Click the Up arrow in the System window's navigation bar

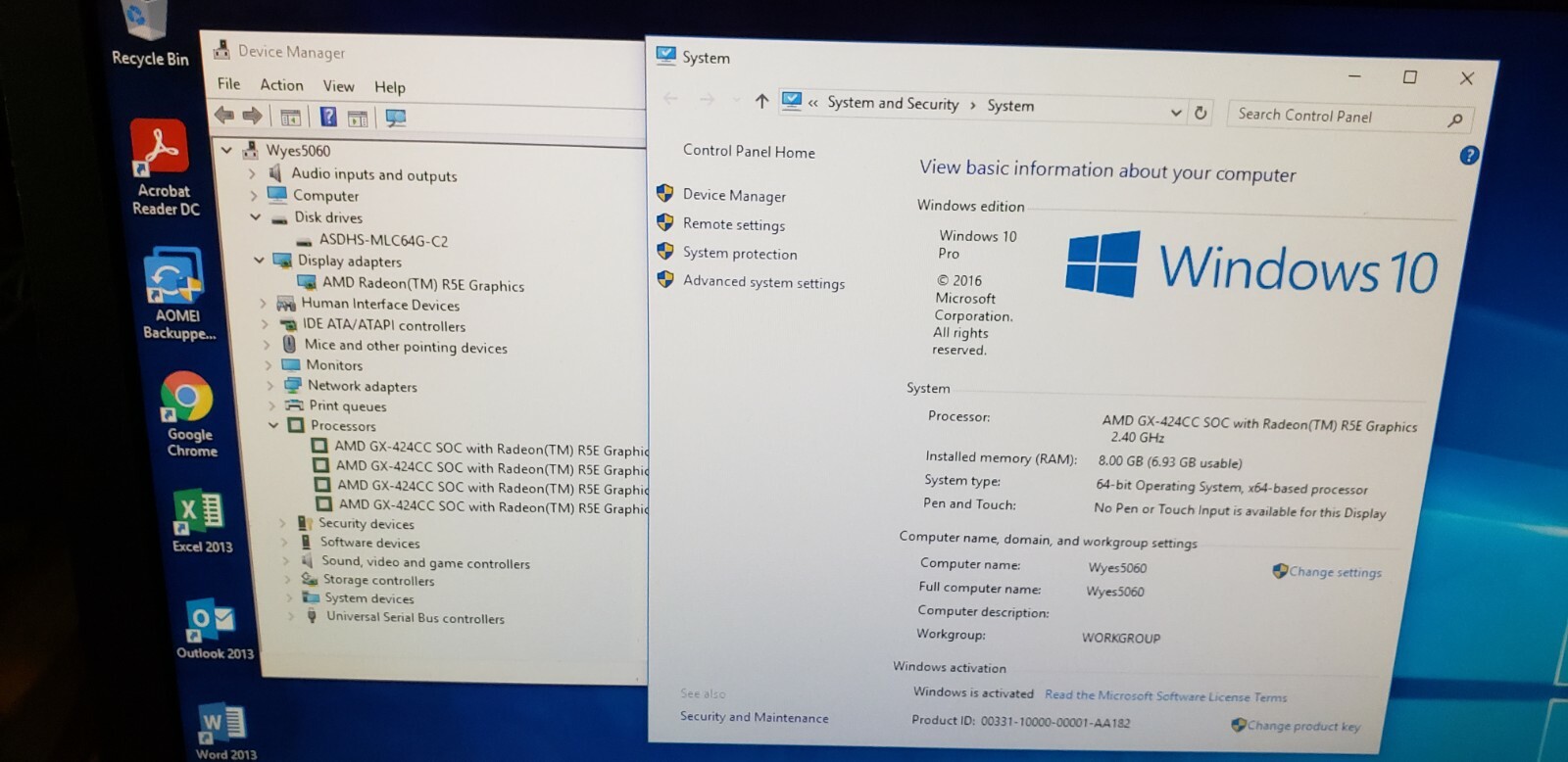(x=761, y=101)
